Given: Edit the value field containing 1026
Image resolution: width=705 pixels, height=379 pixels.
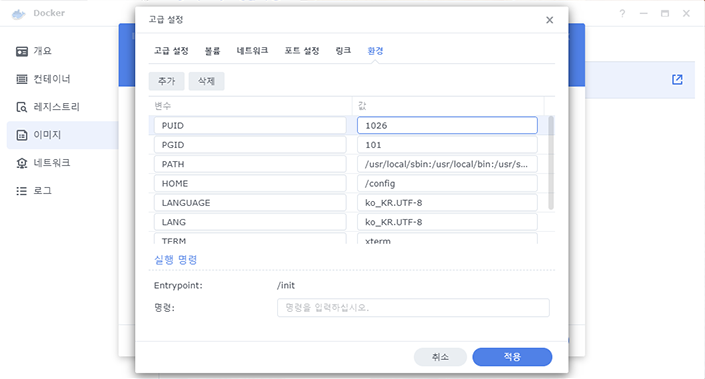Looking at the screenshot, I should [447, 125].
